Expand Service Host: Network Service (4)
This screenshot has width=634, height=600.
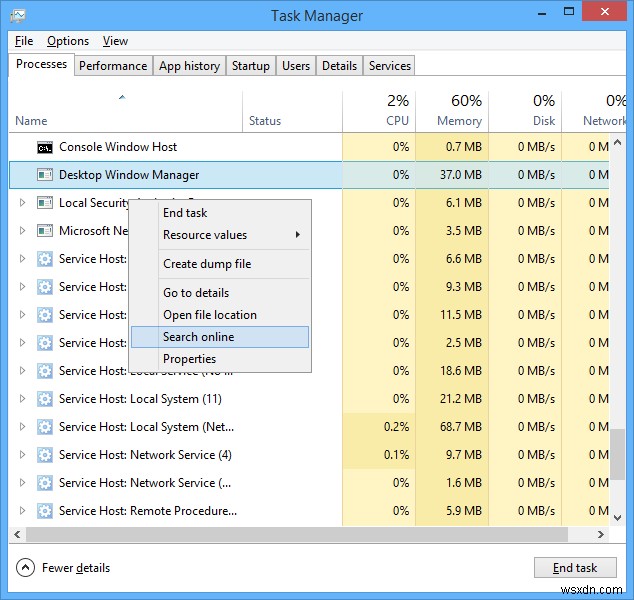[23, 454]
